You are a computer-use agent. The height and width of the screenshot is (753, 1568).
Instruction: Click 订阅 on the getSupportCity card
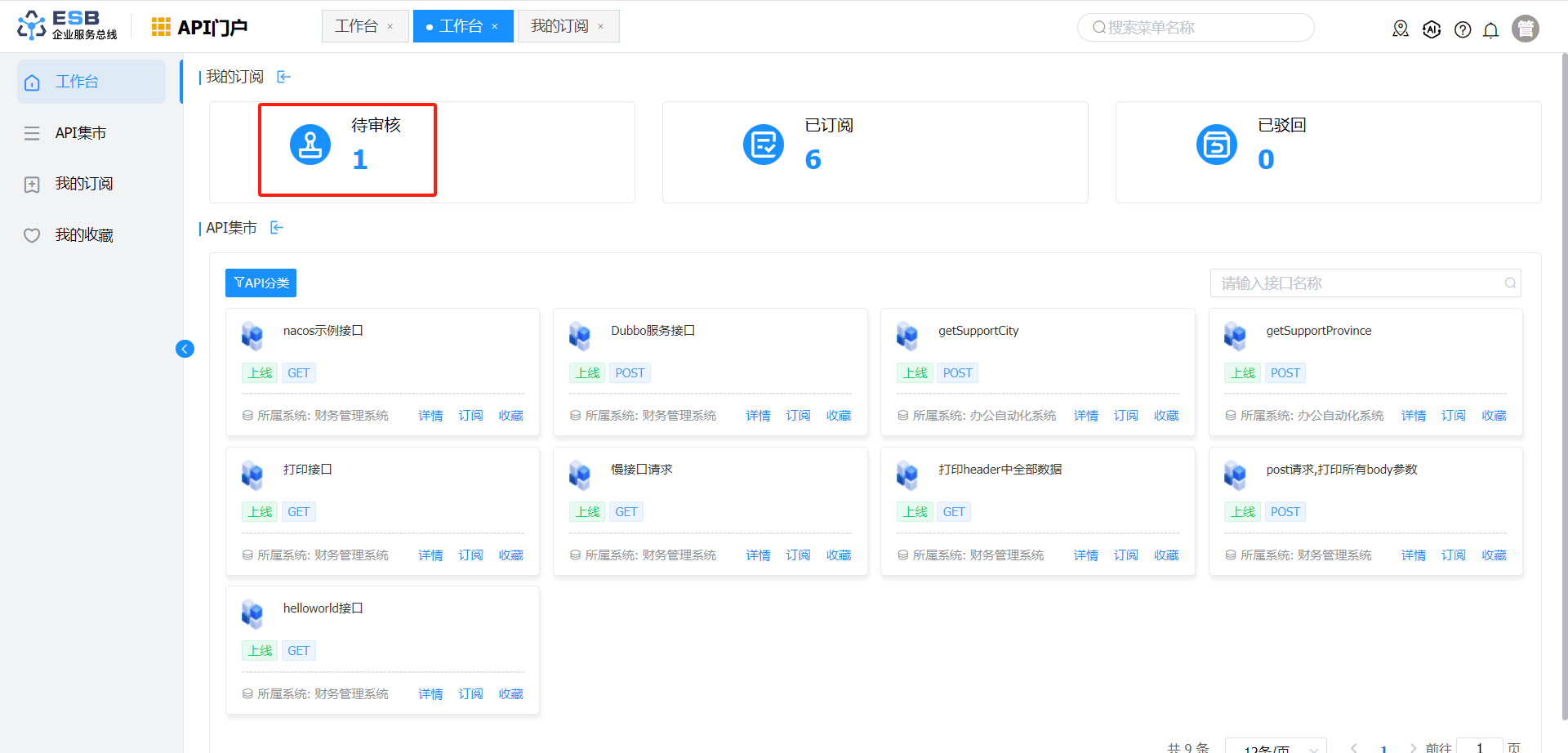[1125, 416]
